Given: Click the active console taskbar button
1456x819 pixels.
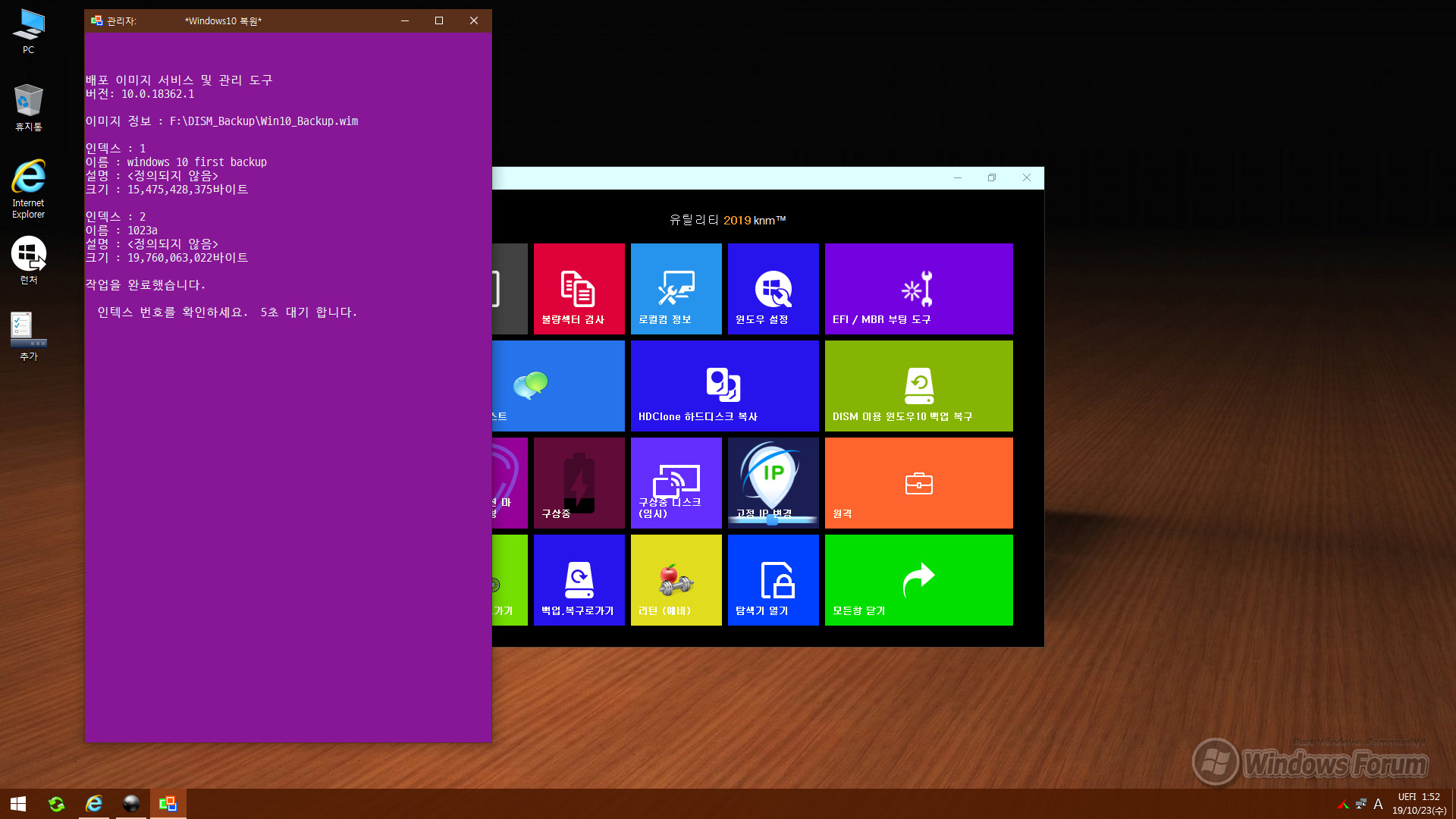Looking at the screenshot, I should point(168,804).
